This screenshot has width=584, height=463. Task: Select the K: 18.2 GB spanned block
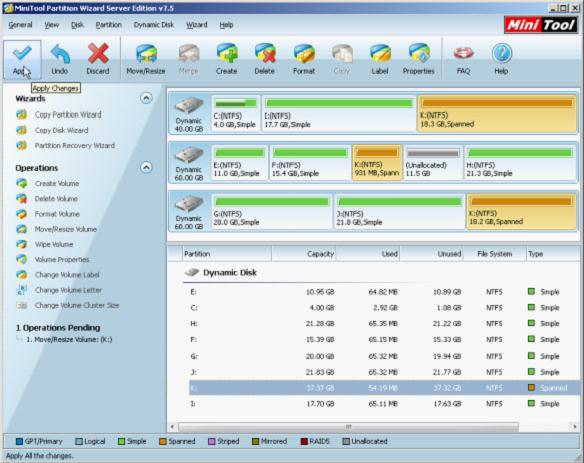click(x=521, y=212)
